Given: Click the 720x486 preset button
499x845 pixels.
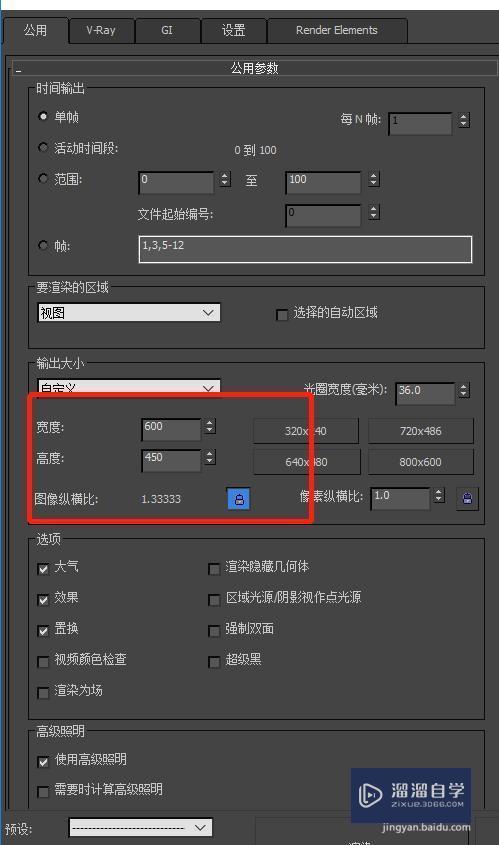Looking at the screenshot, I should (x=420, y=431).
